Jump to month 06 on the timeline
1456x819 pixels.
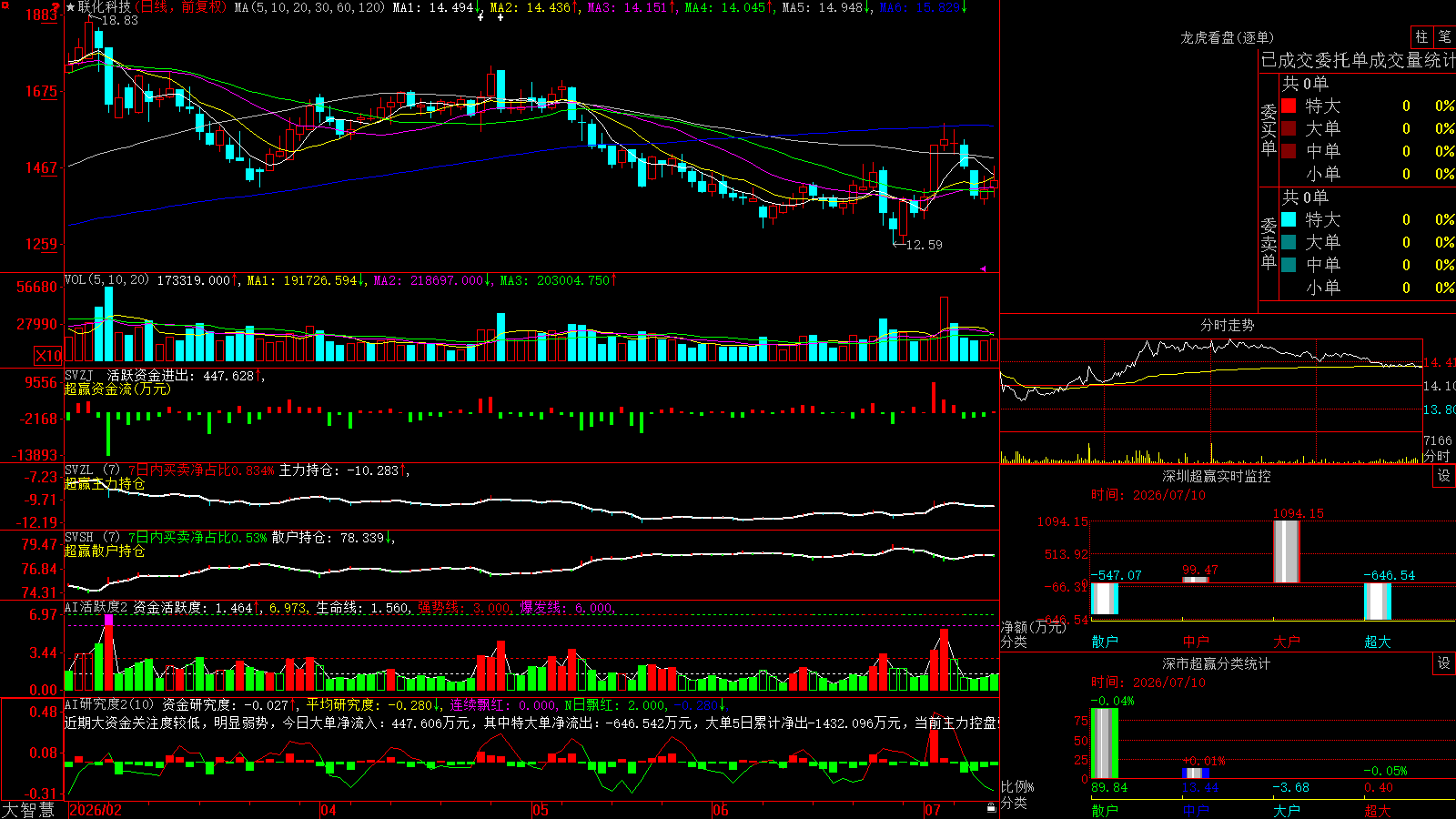click(721, 810)
